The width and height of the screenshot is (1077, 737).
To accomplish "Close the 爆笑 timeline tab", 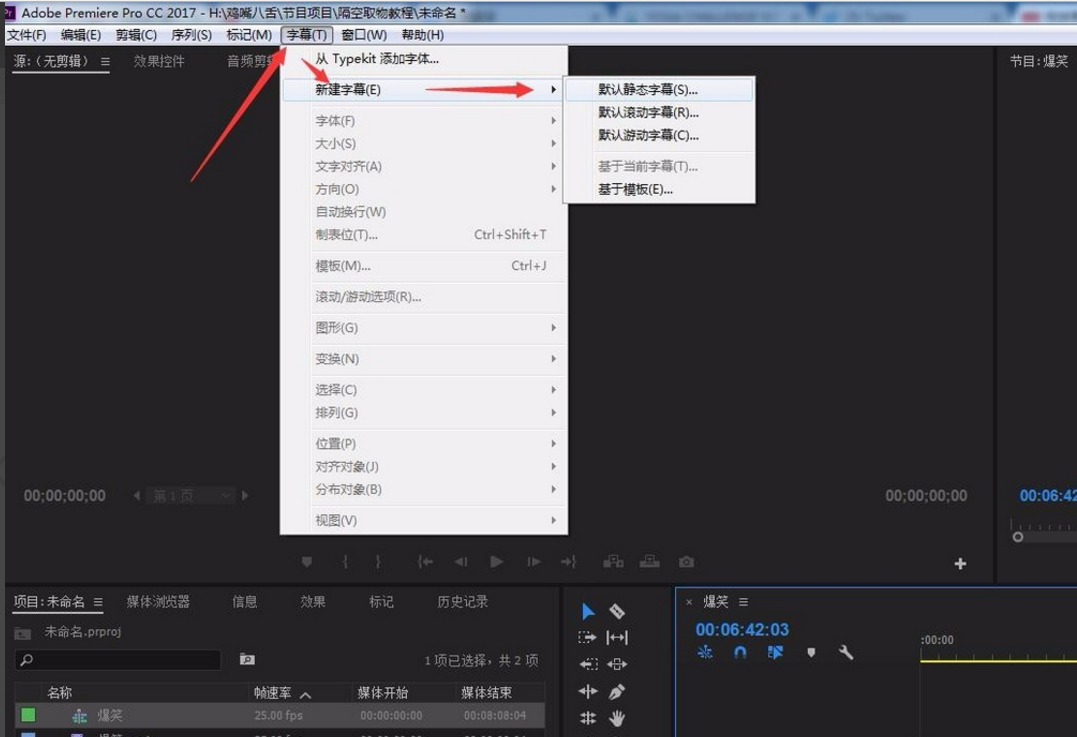I will coord(689,602).
